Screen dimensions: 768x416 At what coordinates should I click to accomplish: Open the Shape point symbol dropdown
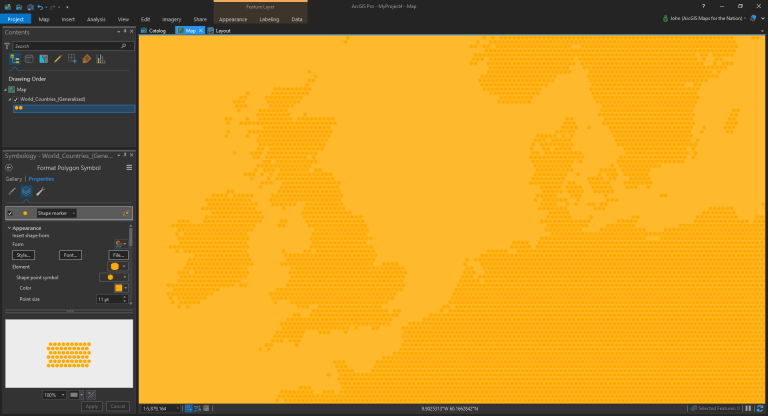[x=114, y=277]
